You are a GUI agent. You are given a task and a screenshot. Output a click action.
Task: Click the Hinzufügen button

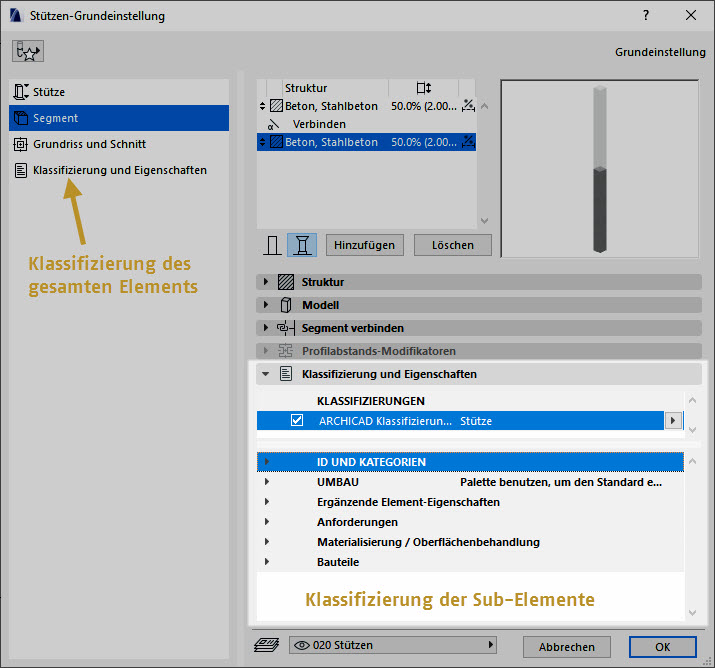click(364, 245)
